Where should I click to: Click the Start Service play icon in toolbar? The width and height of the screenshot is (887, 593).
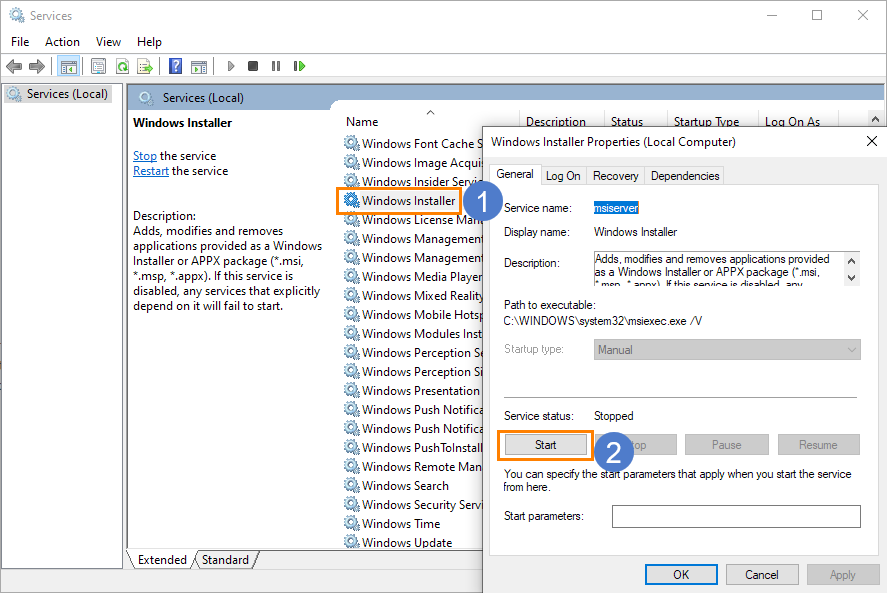pos(231,66)
